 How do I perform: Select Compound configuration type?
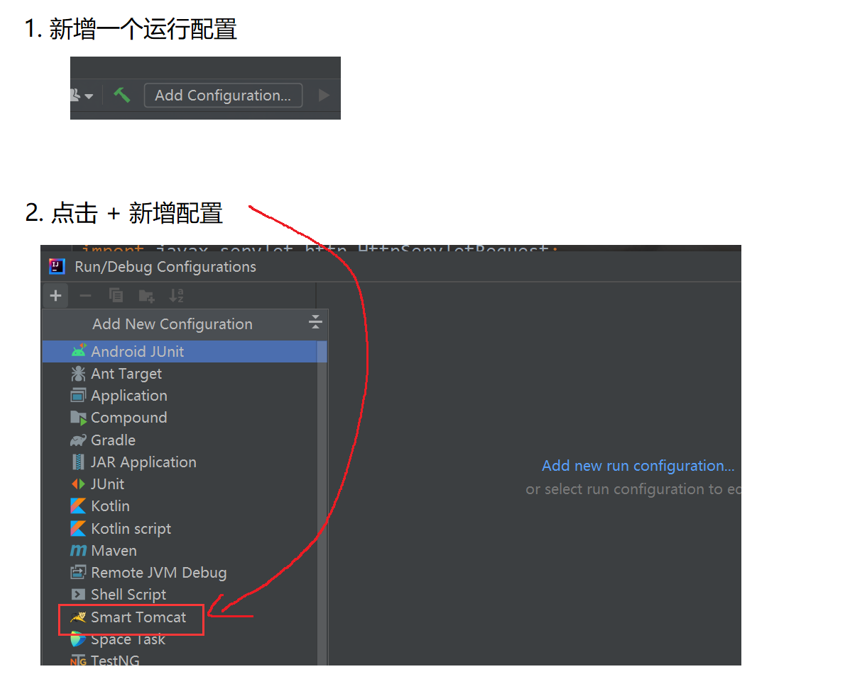pos(180,418)
